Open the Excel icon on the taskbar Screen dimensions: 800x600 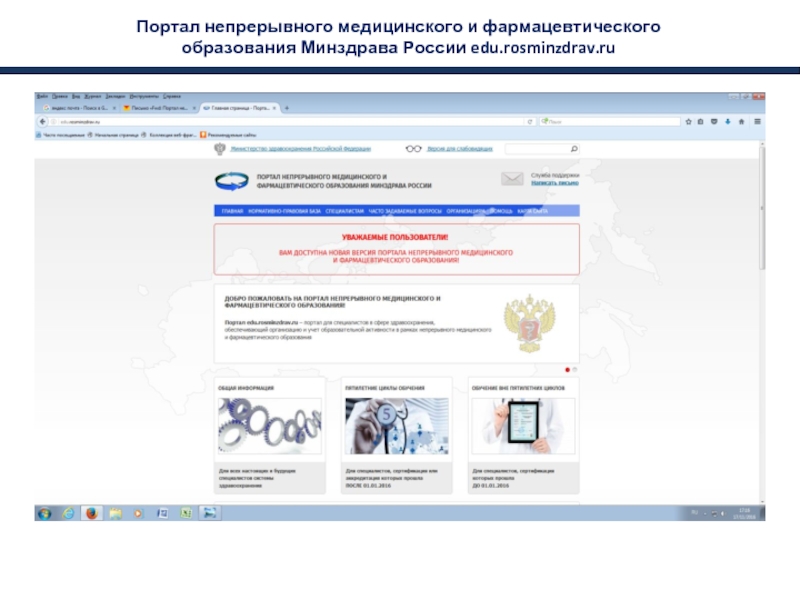186,513
